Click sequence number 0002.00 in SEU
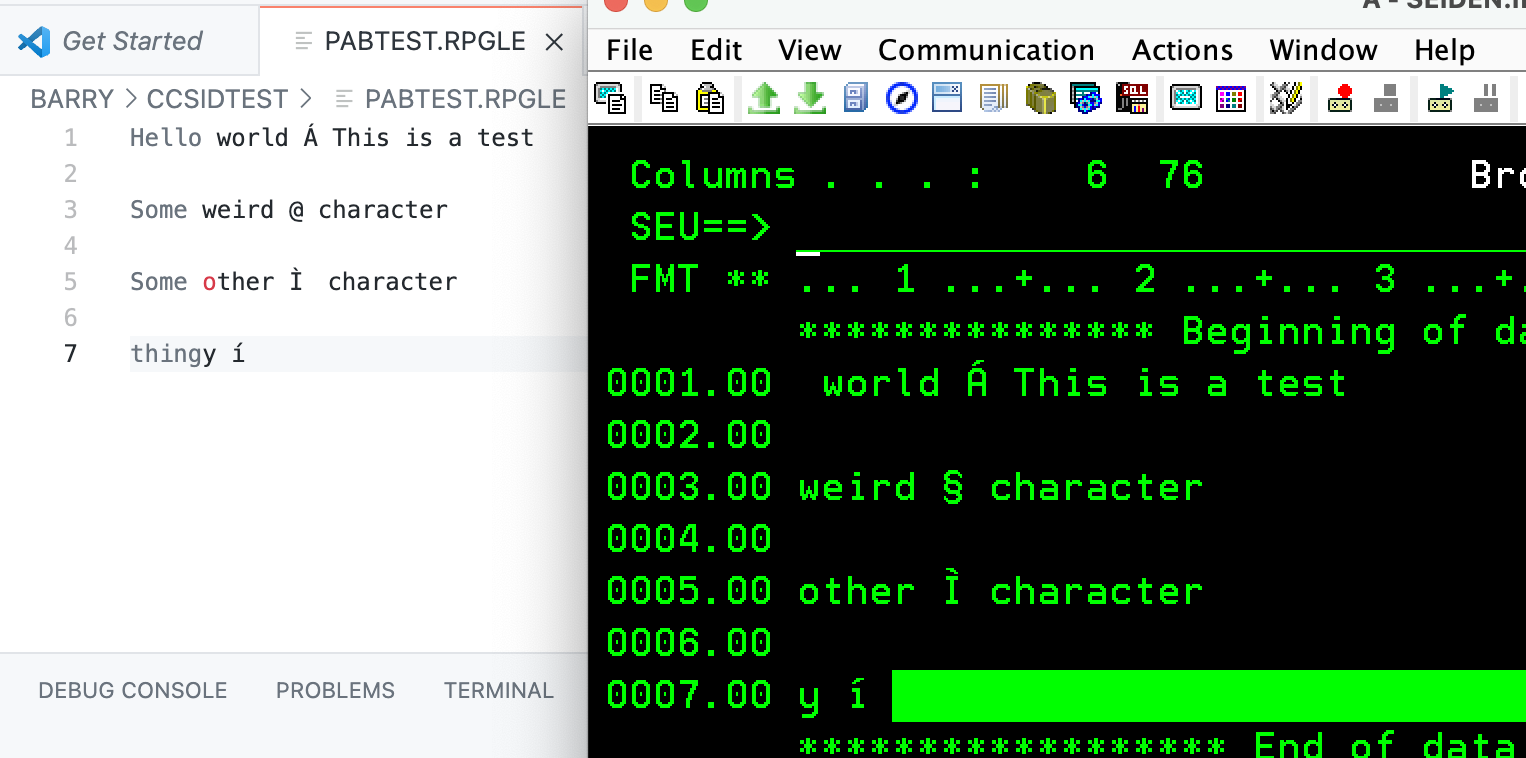The height and width of the screenshot is (758, 1526). coord(689,435)
